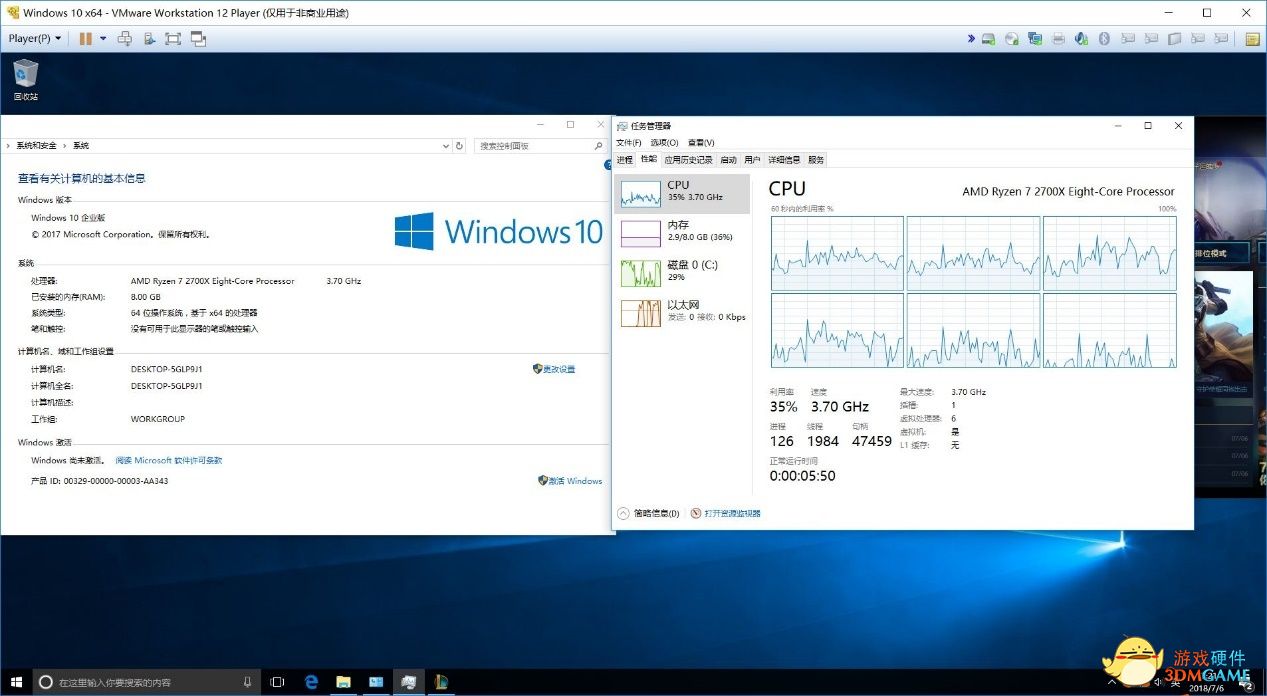This screenshot has width=1267, height=696.
Task: Click the sound card device icon in VMware
Action: click(1081, 39)
